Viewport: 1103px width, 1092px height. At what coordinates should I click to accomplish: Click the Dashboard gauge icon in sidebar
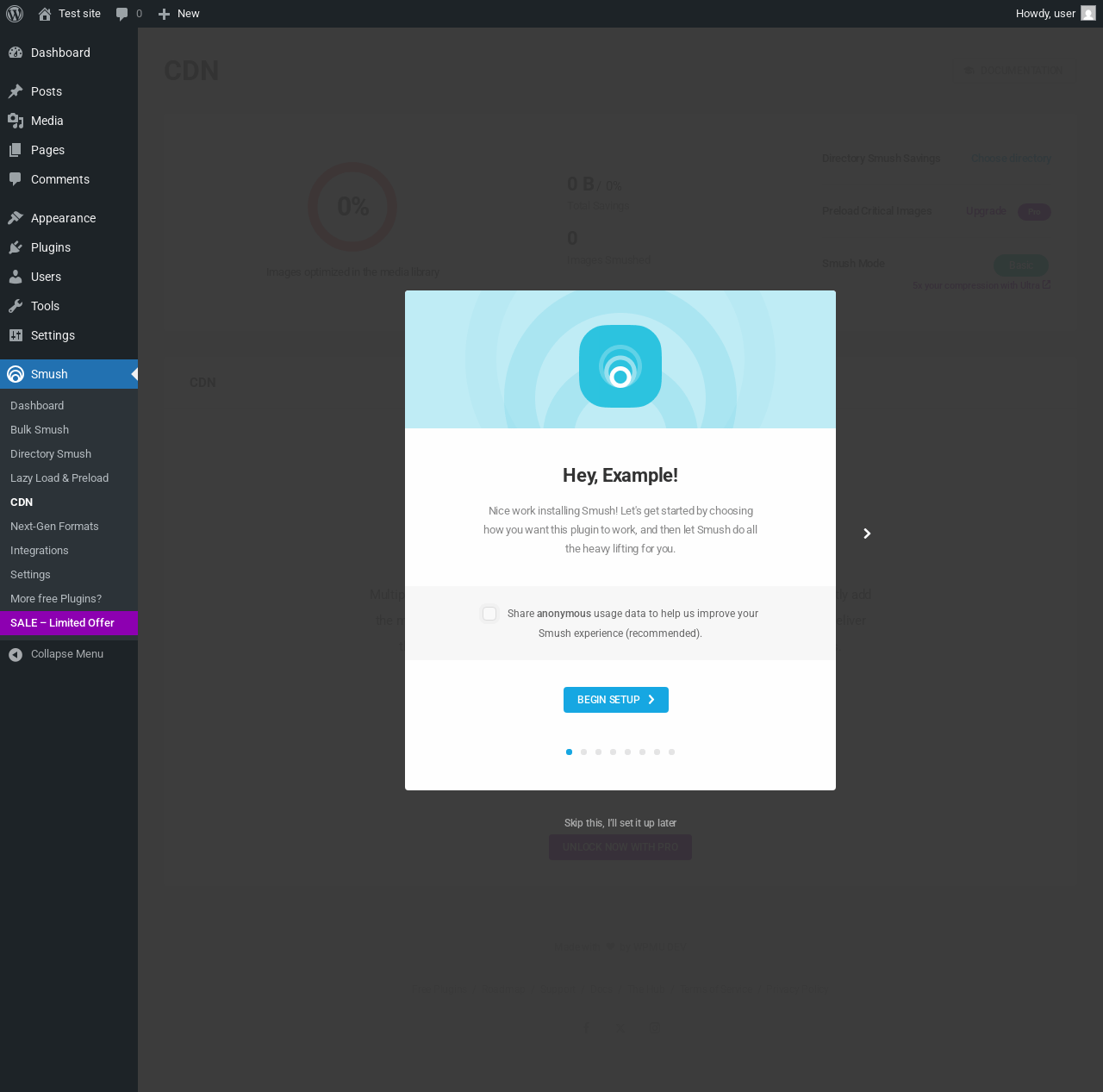(x=16, y=53)
